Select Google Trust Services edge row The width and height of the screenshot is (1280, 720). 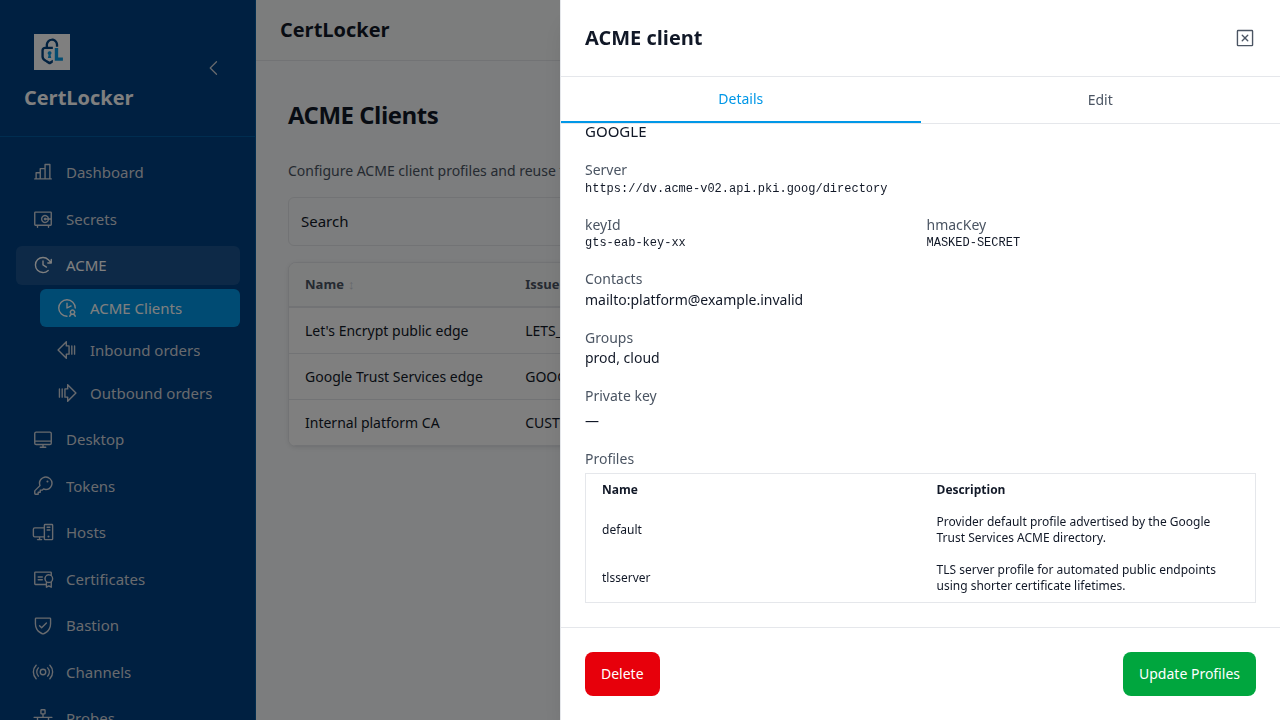click(424, 377)
